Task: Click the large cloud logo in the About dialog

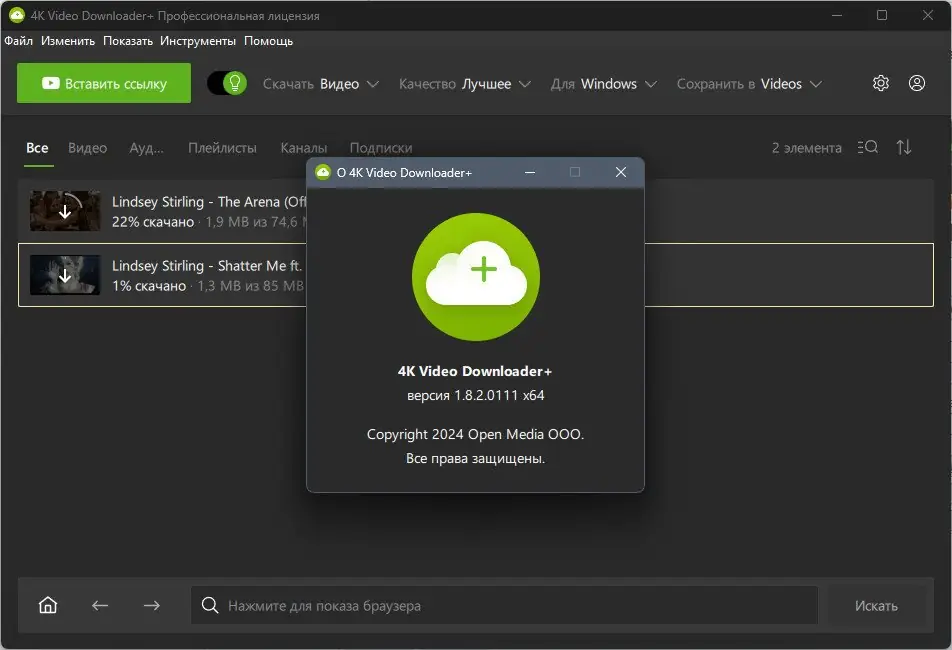Action: [475, 277]
